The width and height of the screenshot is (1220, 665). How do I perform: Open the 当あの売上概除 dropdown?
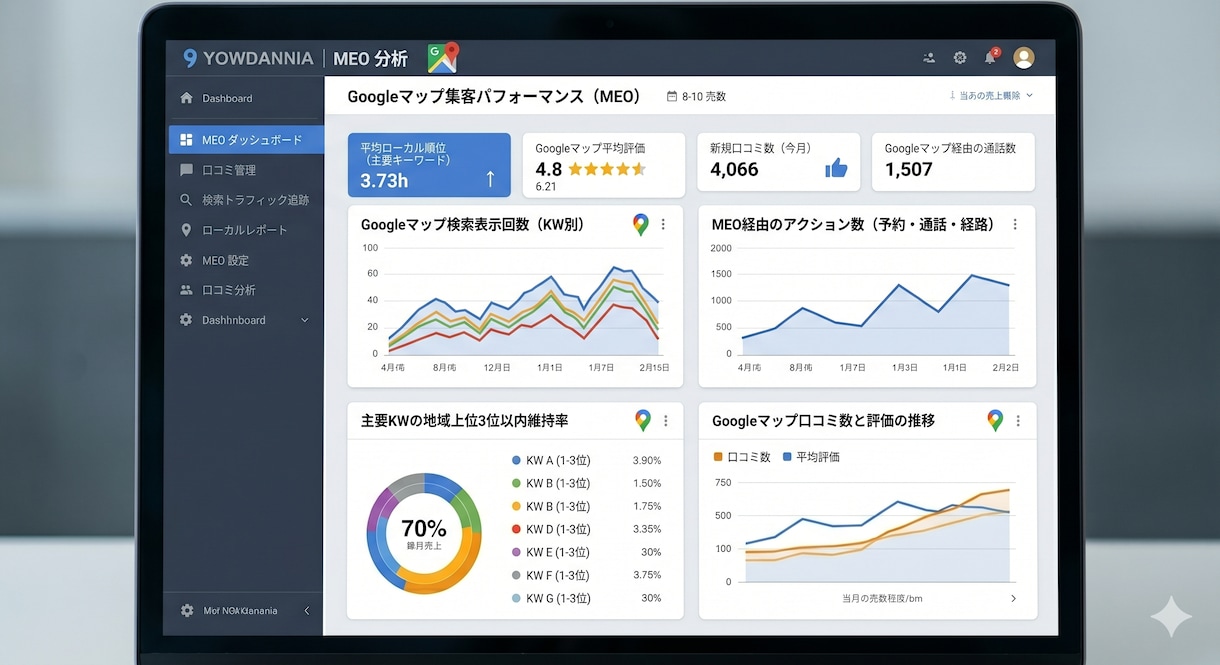pyautogui.click(x=990, y=96)
